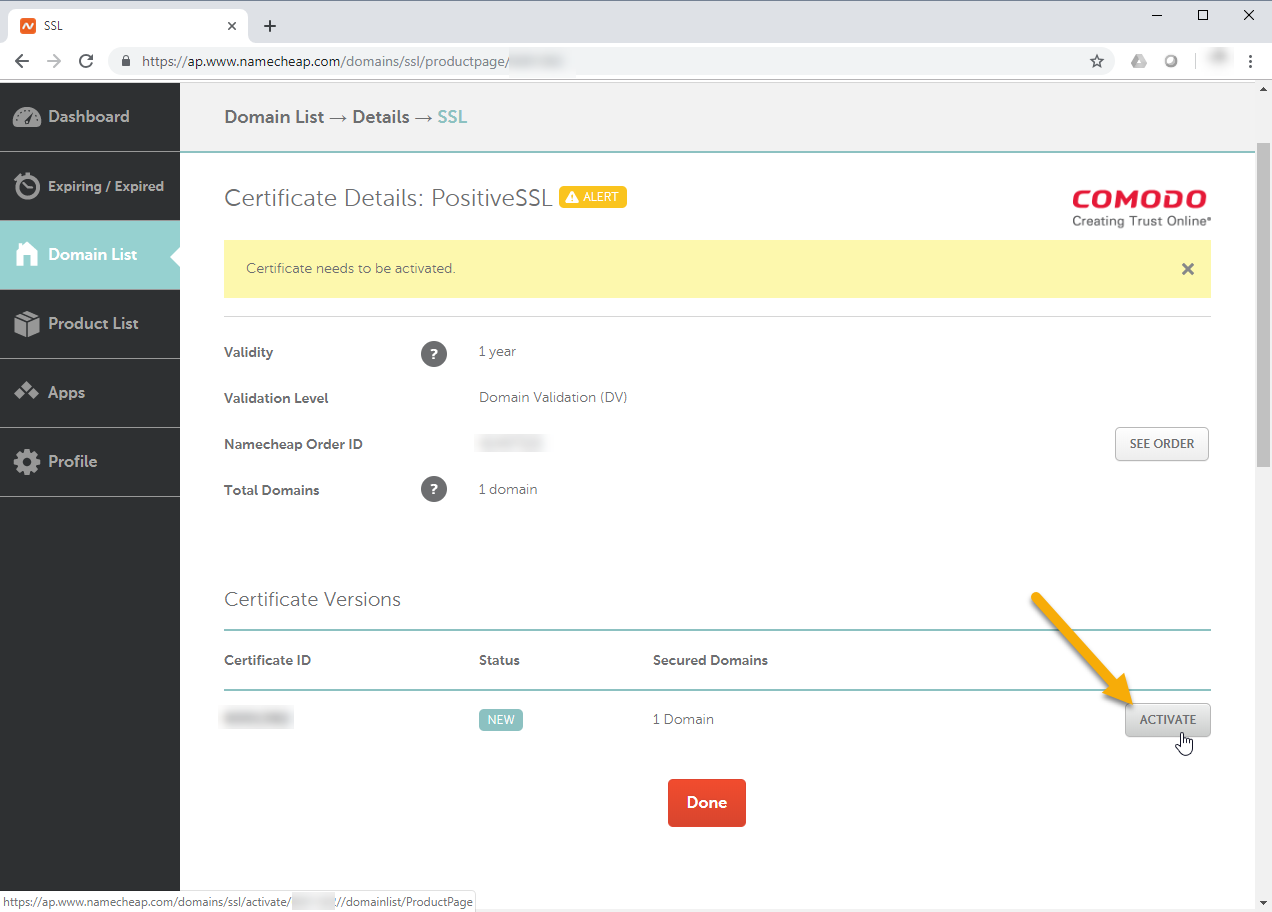Open Chrome three-dot menu
1272x912 pixels.
pos(1250,61)
